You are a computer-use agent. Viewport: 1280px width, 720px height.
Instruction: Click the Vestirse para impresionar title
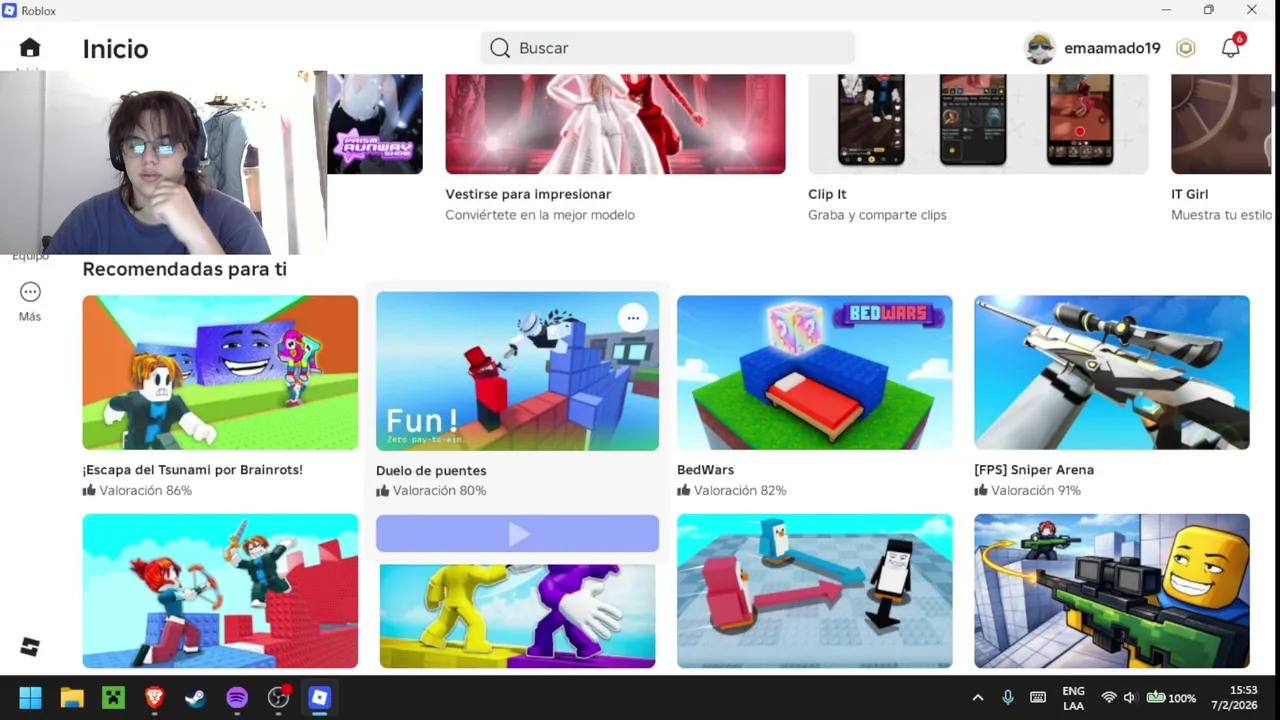coord(528,194)
